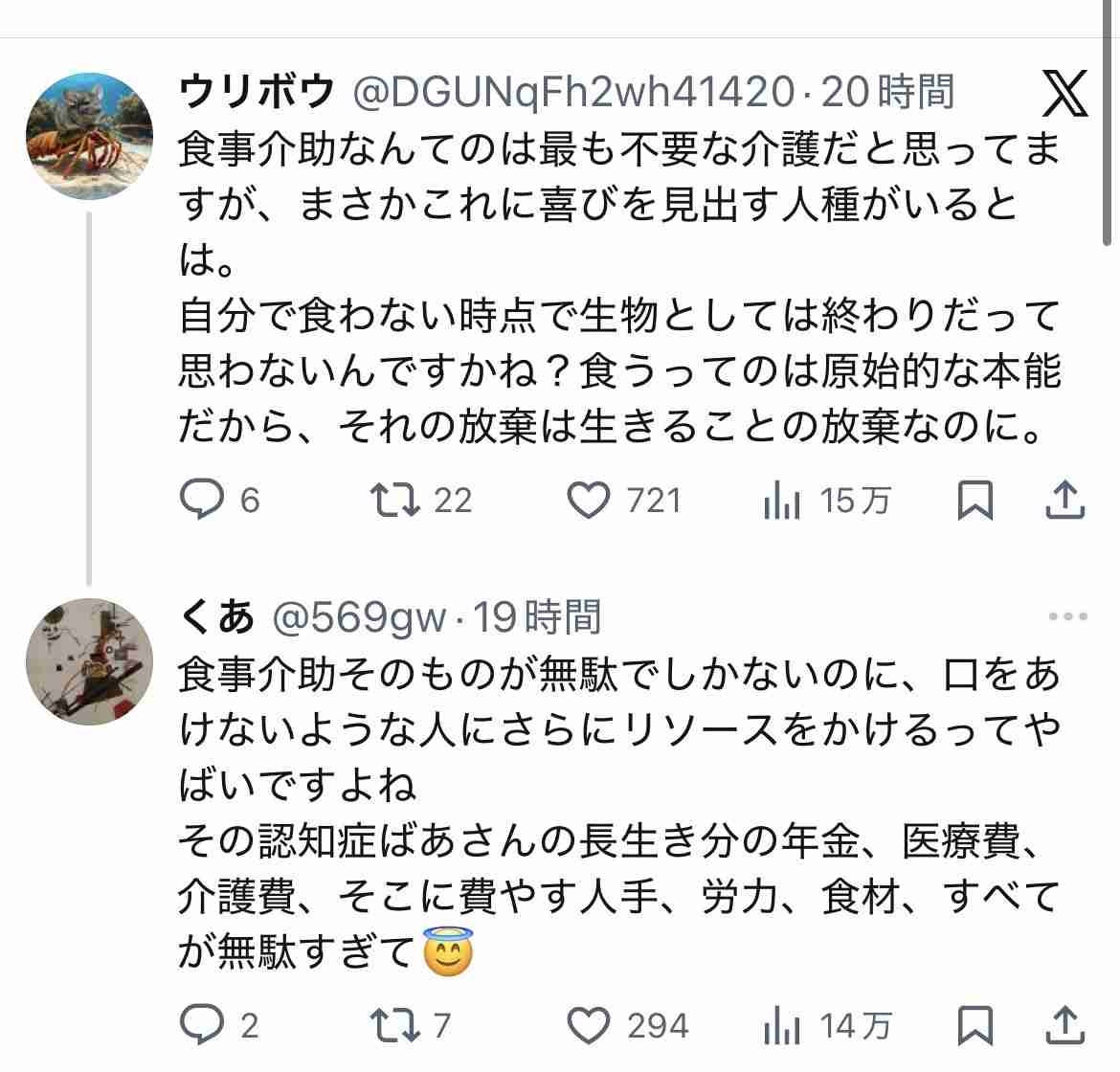Open the @569gw handle link
Viewport: 1120px width, 1072px height.
(360, 618)
